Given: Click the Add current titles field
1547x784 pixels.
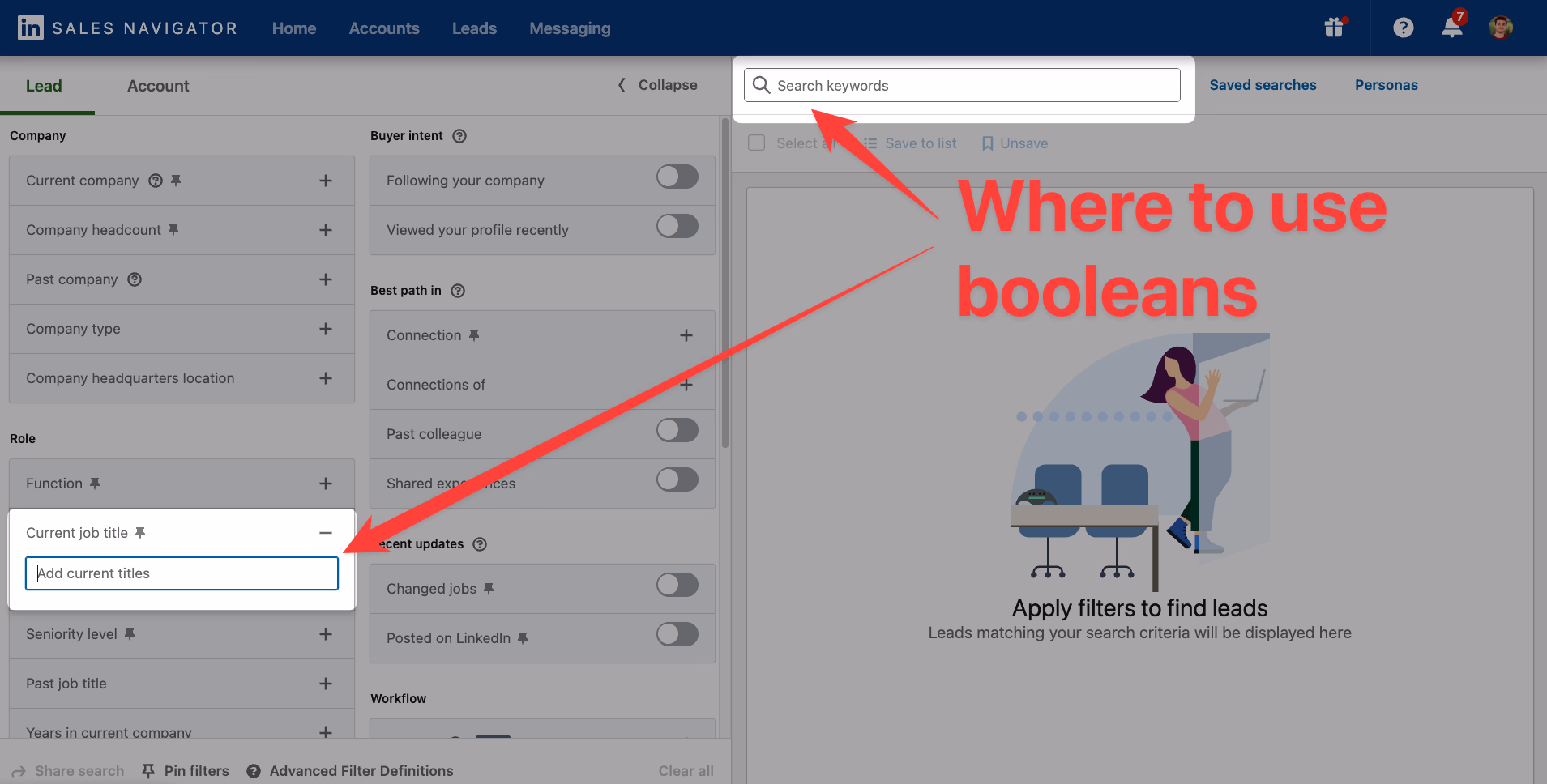Looking at the screenshot, I should 182,573.
